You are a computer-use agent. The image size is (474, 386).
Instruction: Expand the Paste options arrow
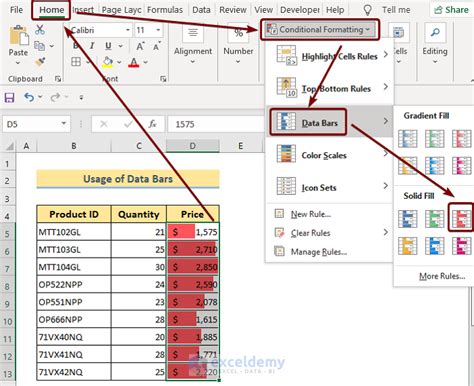(x=18, y=63)
